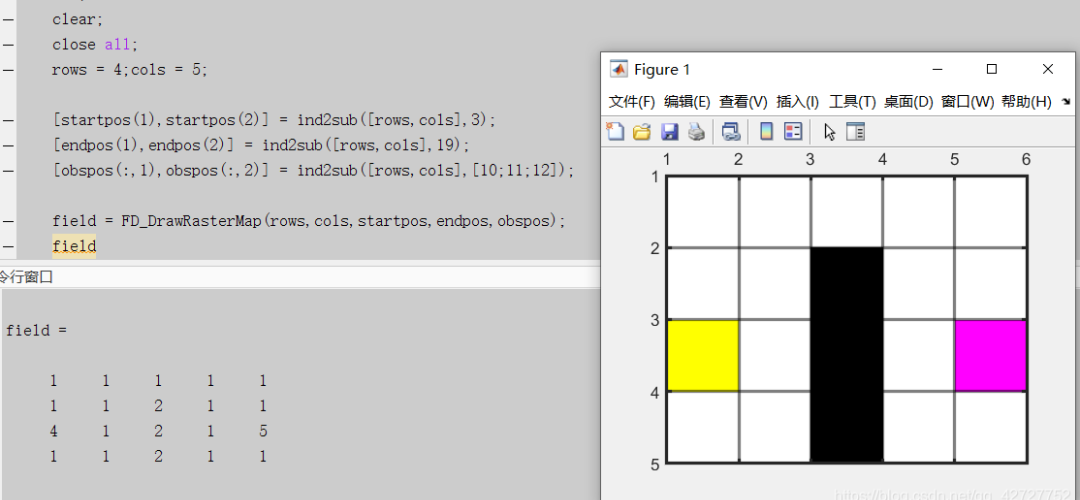Click the value 4 in the field matrix

(53, 431)
